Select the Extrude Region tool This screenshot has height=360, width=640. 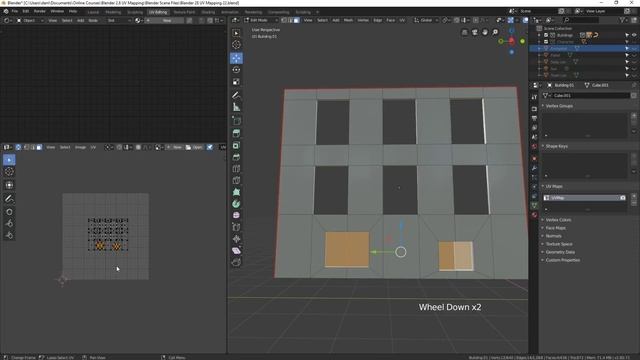(x=236, y=133)
